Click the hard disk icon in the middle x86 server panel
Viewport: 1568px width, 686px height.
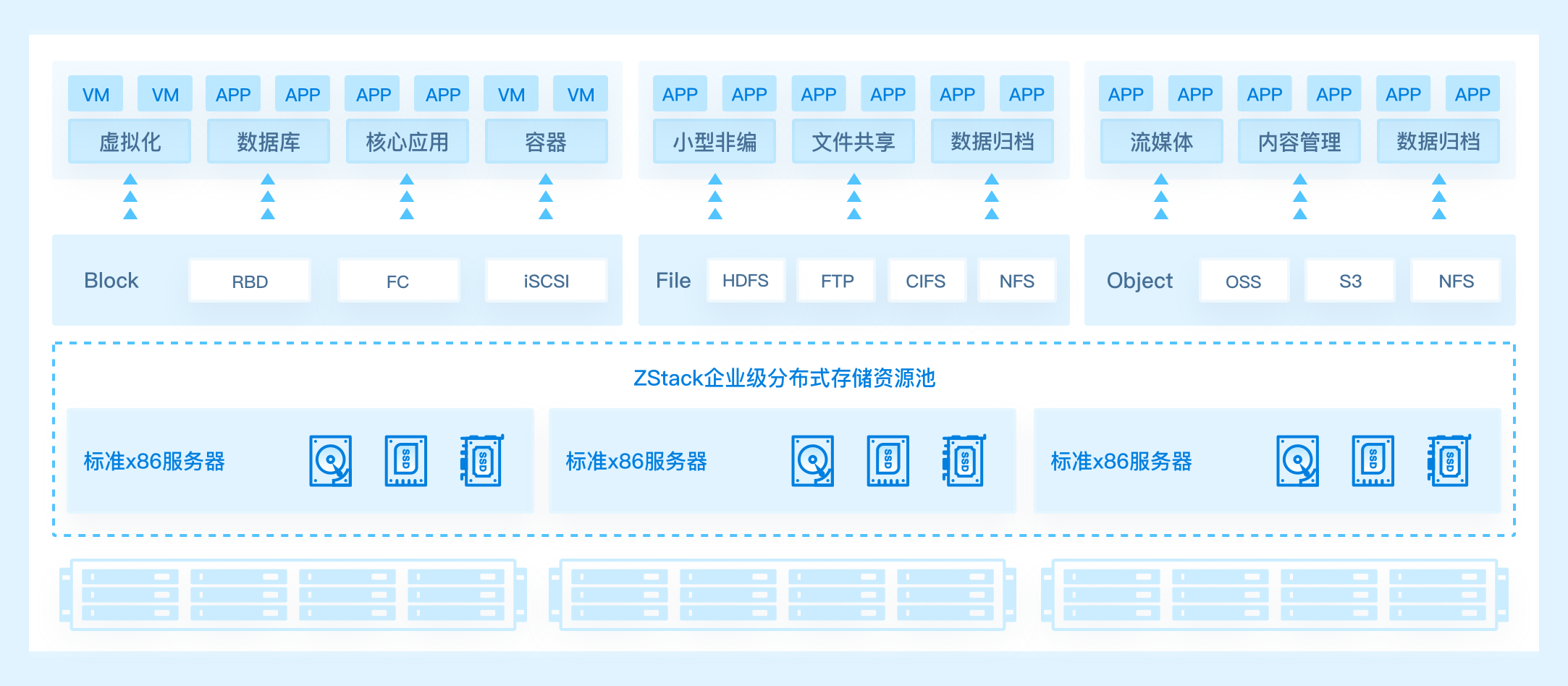[813, 461]
